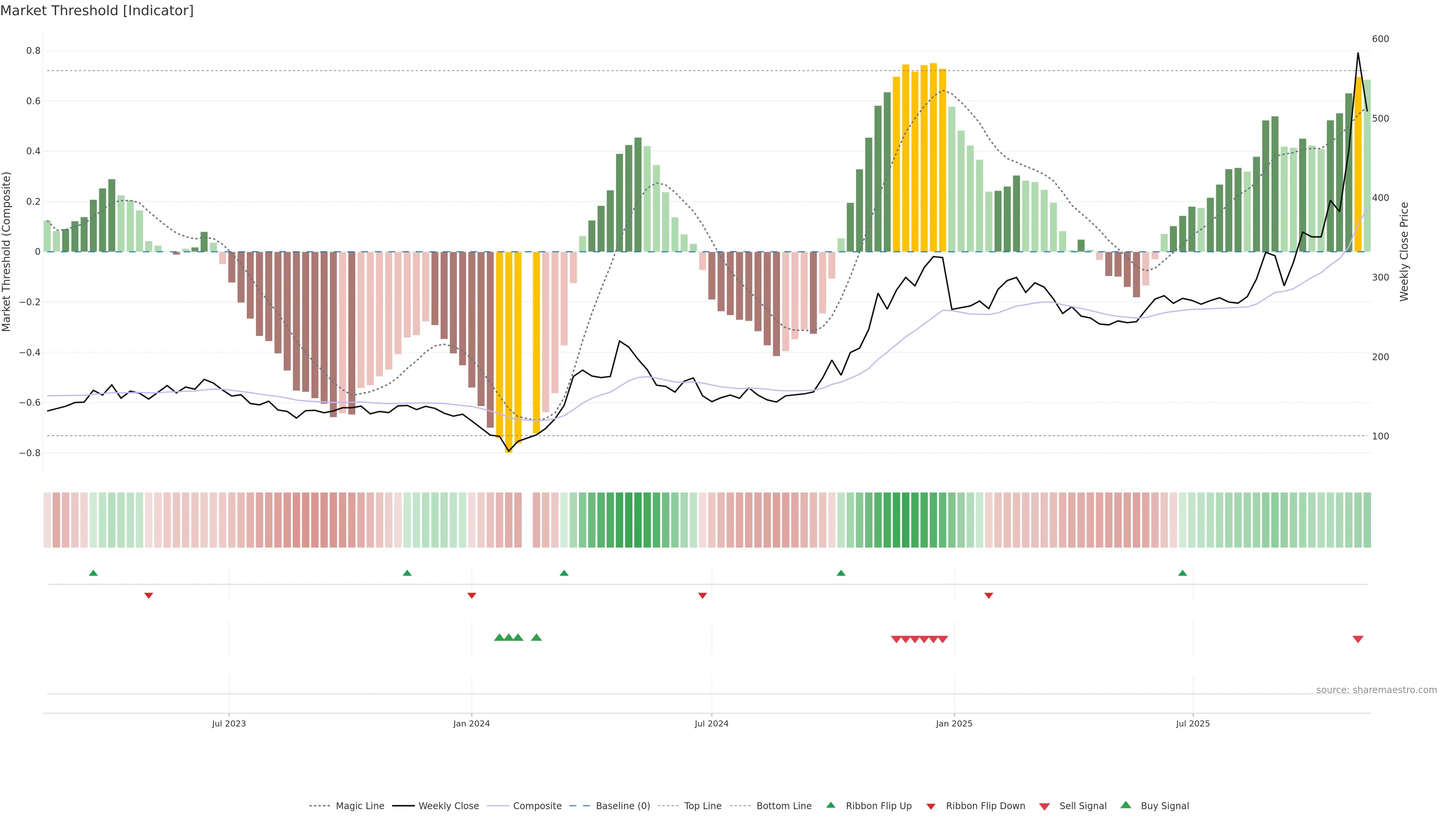The image size is (1456, 819).
Task: Toggle Weekly Close series in legend
Action: [x=448, y=806]
